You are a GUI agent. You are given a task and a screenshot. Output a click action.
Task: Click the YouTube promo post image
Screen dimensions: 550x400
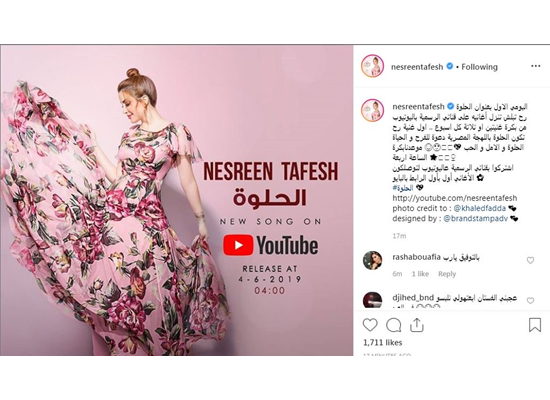(176, 200)
